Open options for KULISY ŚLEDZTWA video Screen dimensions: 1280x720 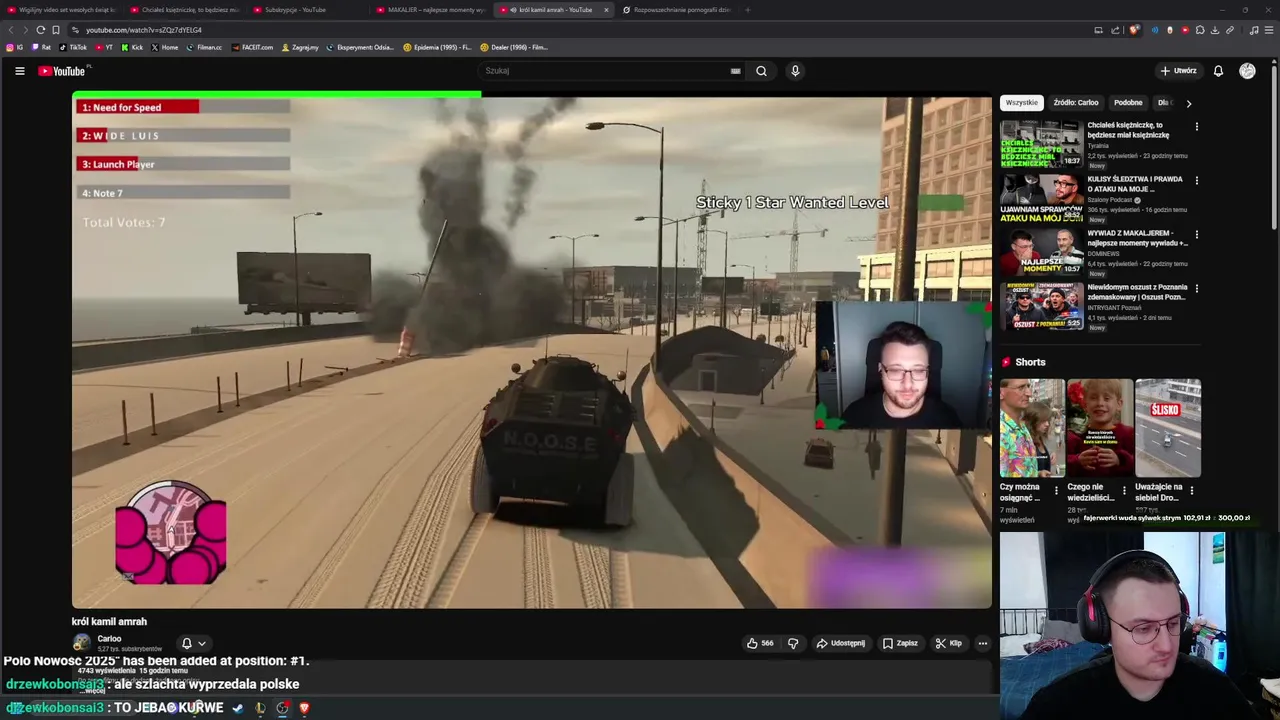(x=1196, y=181)
